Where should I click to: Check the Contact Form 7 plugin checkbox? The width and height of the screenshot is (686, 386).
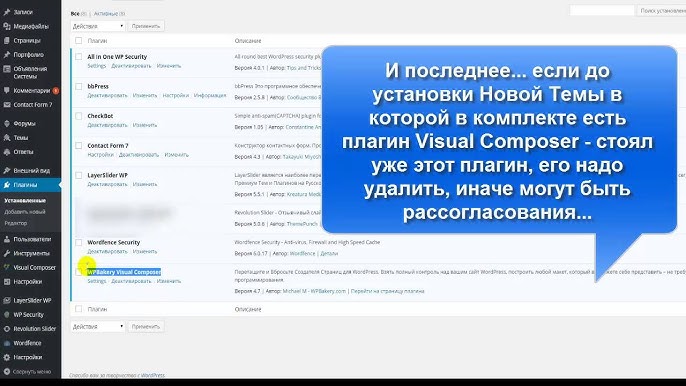[78, 146]
